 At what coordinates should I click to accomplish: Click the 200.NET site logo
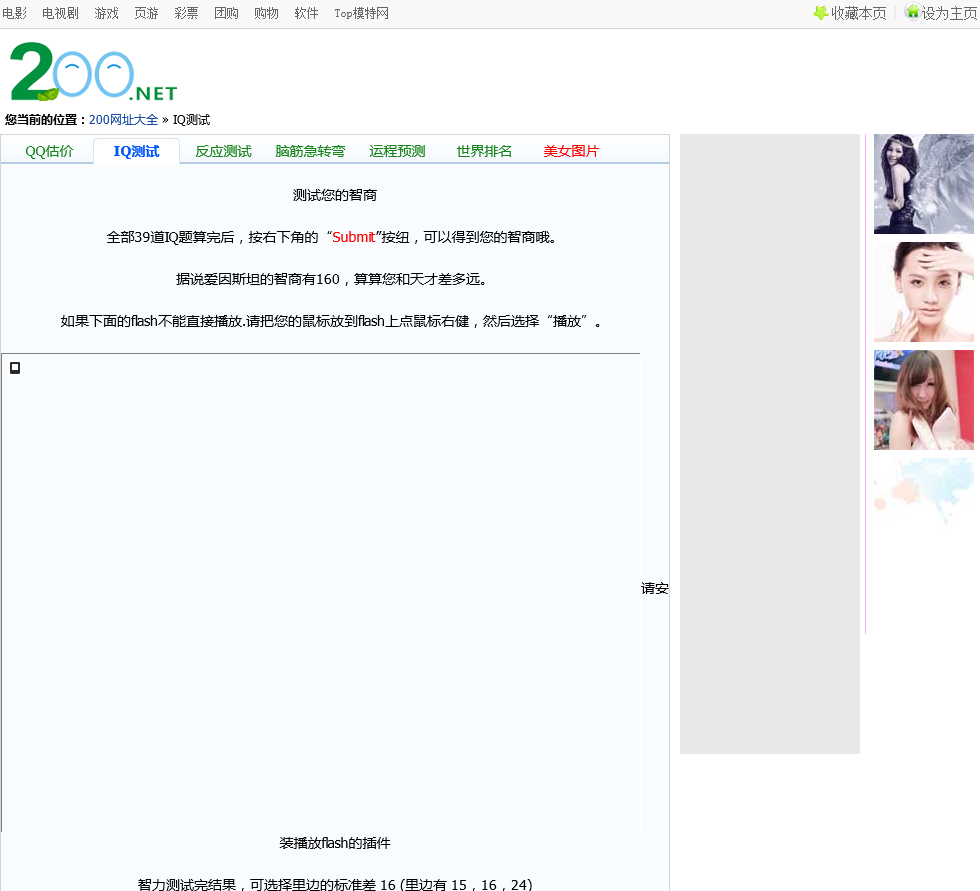tap(94, 71)
